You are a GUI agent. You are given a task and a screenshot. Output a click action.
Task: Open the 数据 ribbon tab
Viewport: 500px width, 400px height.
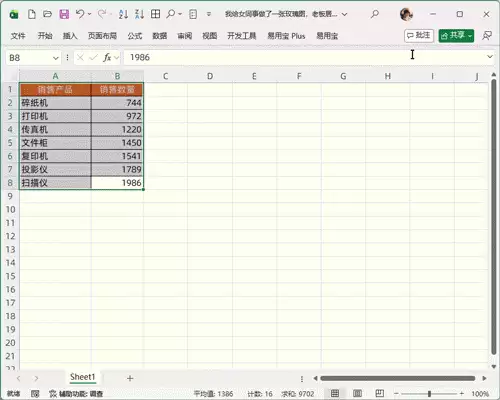(160, 36)
